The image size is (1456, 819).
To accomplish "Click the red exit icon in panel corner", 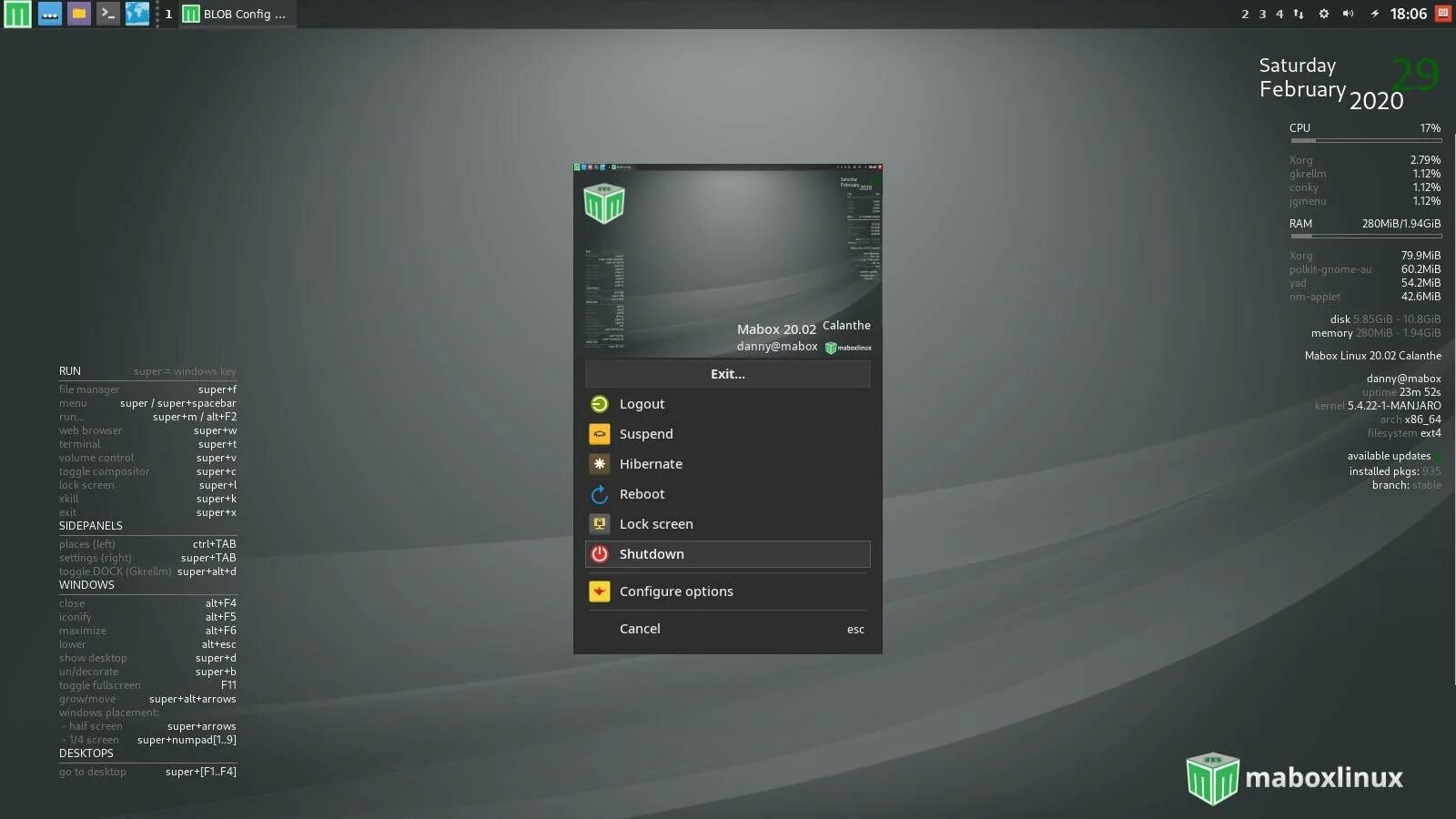I will (1442, 13).
